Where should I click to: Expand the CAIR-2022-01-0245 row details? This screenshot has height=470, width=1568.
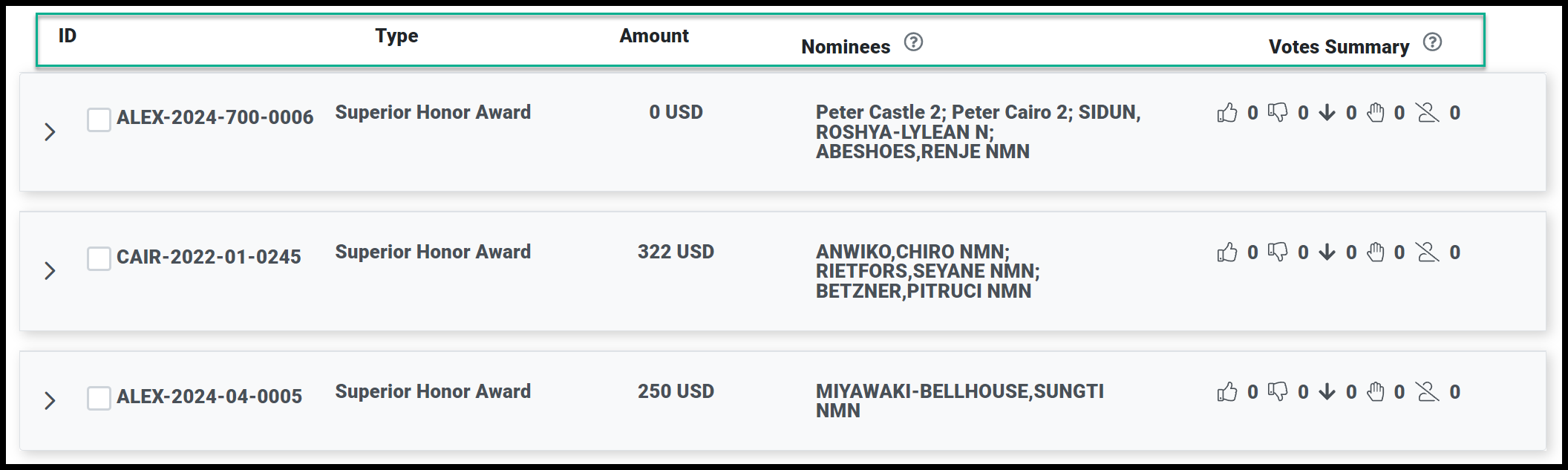(x=50, y=271)
